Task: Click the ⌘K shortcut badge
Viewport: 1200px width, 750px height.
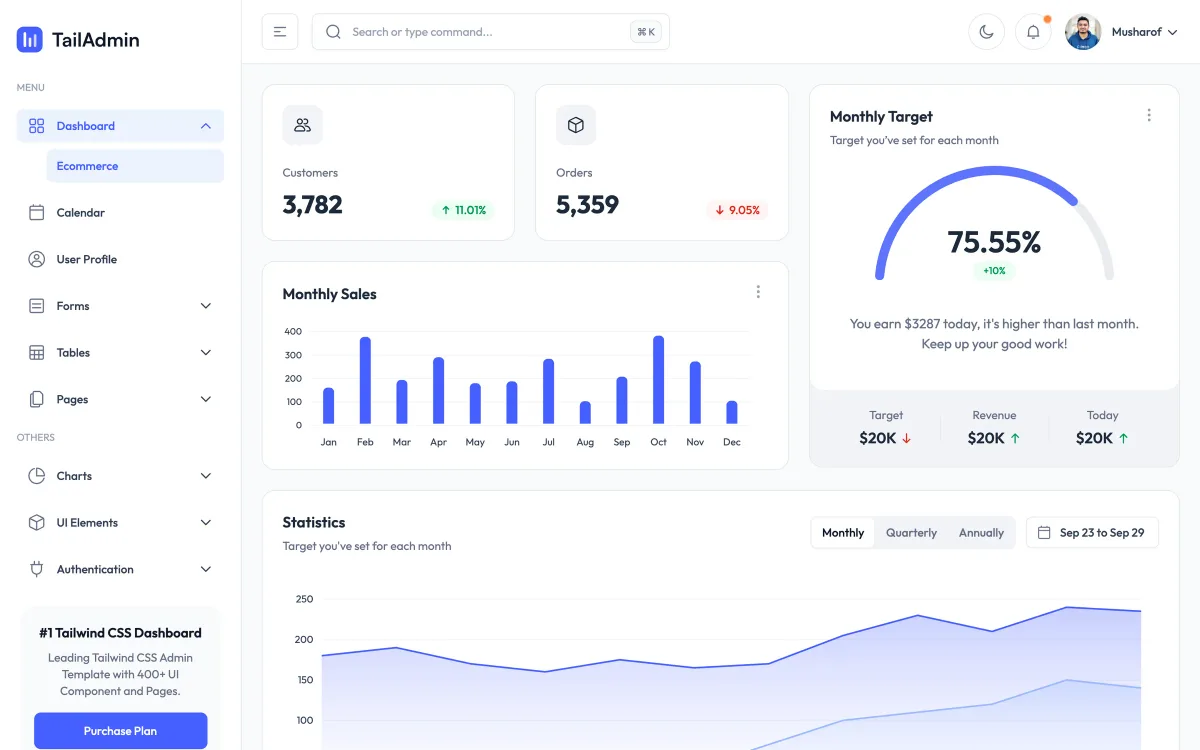Action: point(646,32)
